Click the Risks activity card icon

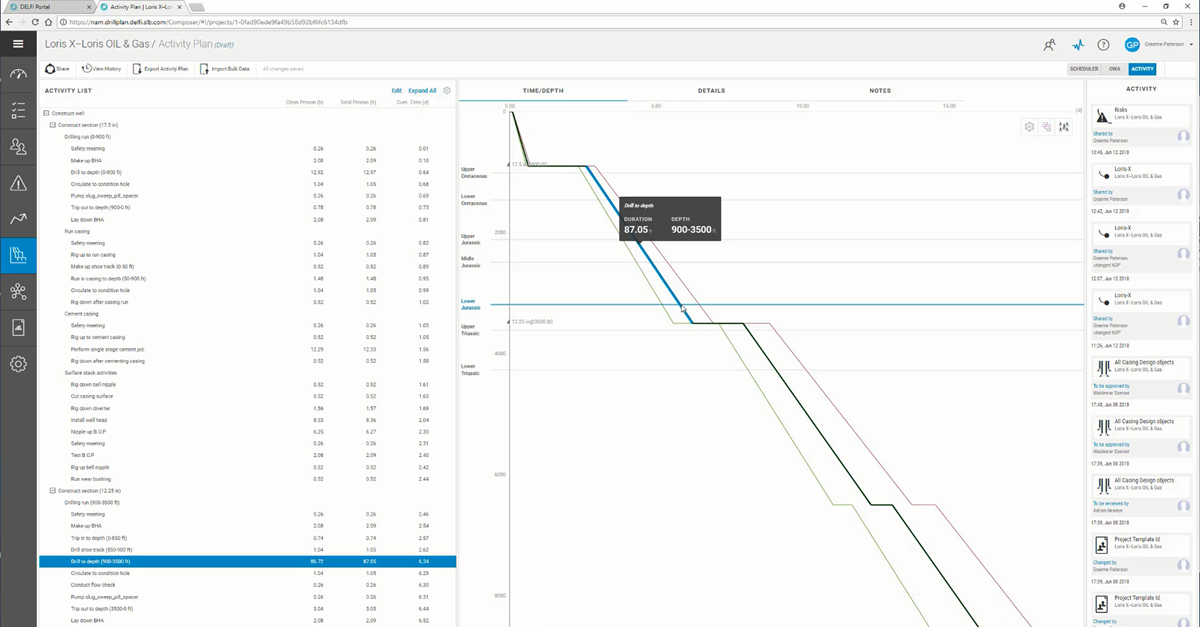pos(1103,116)
